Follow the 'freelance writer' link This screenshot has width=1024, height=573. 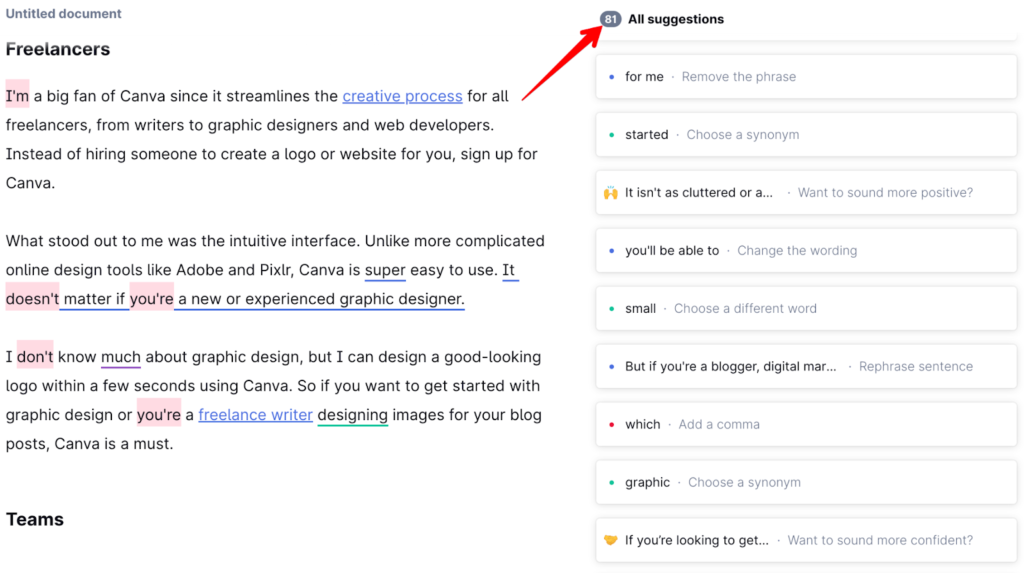255,415
